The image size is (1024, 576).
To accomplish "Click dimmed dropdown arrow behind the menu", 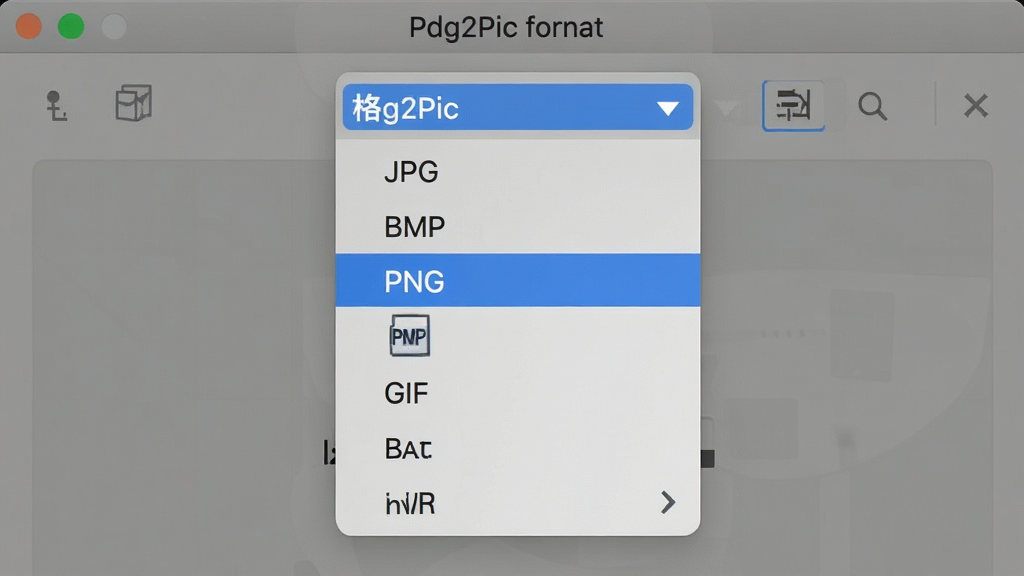I will pyautogui.click(x=726, y=108).
